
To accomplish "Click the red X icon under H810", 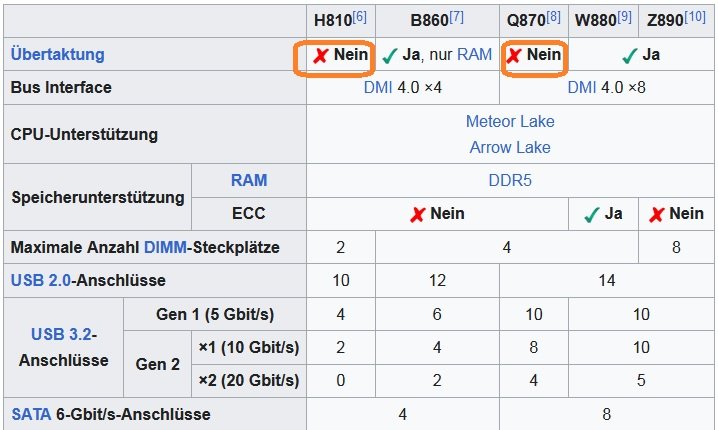I will click(321, 55).
